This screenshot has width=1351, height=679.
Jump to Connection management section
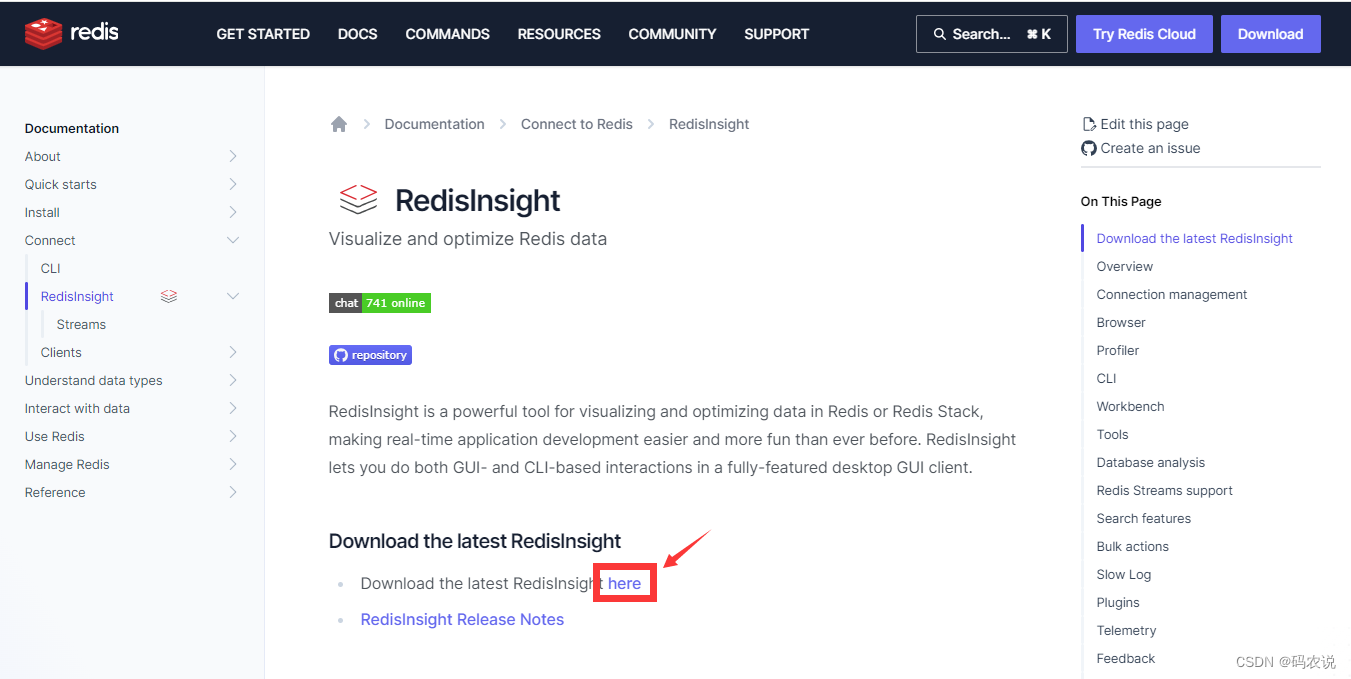(1172, 294)
